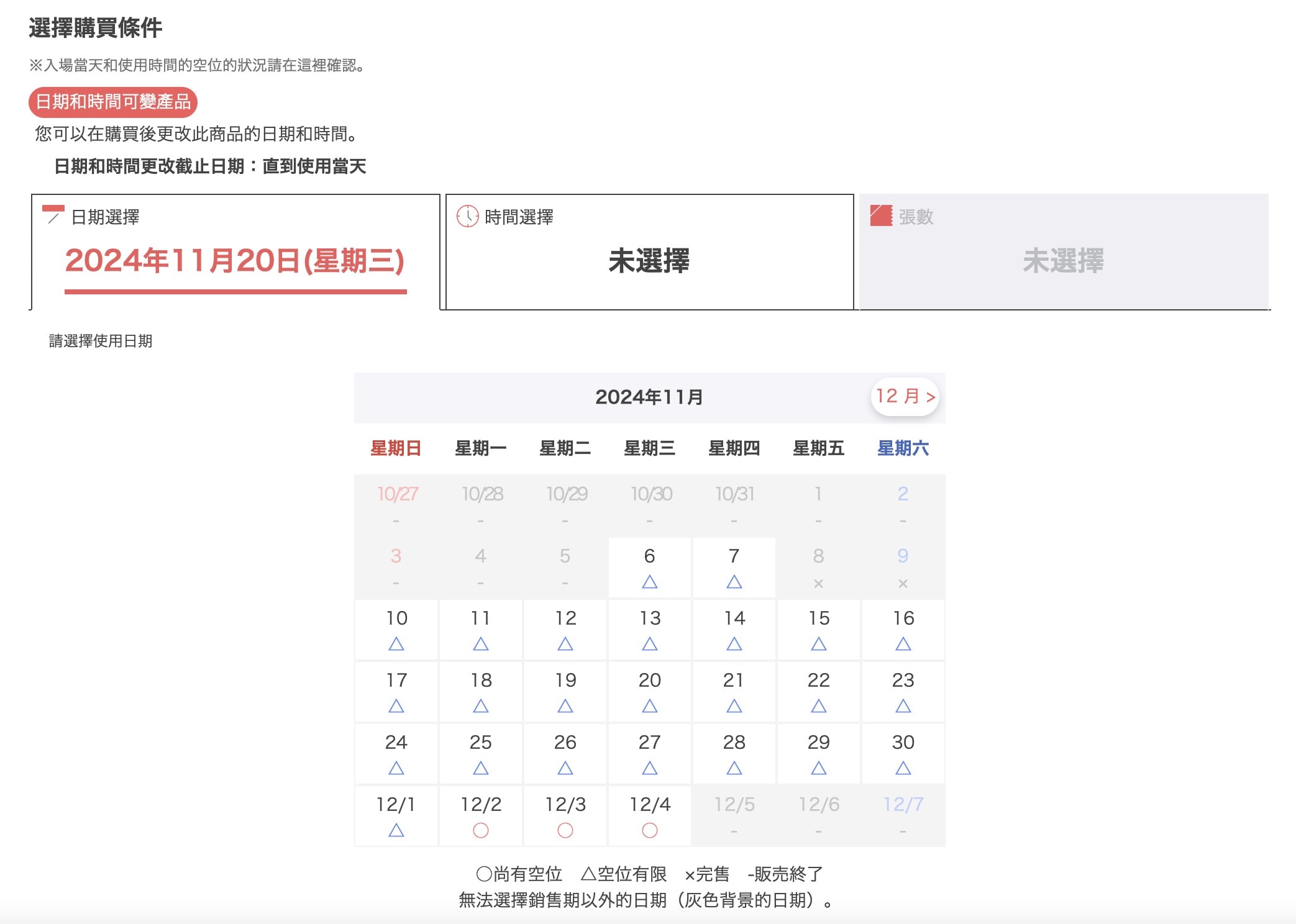The image size is (1296, 924).
Task: Click the selected date text 2024年11月20日(星期三)
Action: 235,261
